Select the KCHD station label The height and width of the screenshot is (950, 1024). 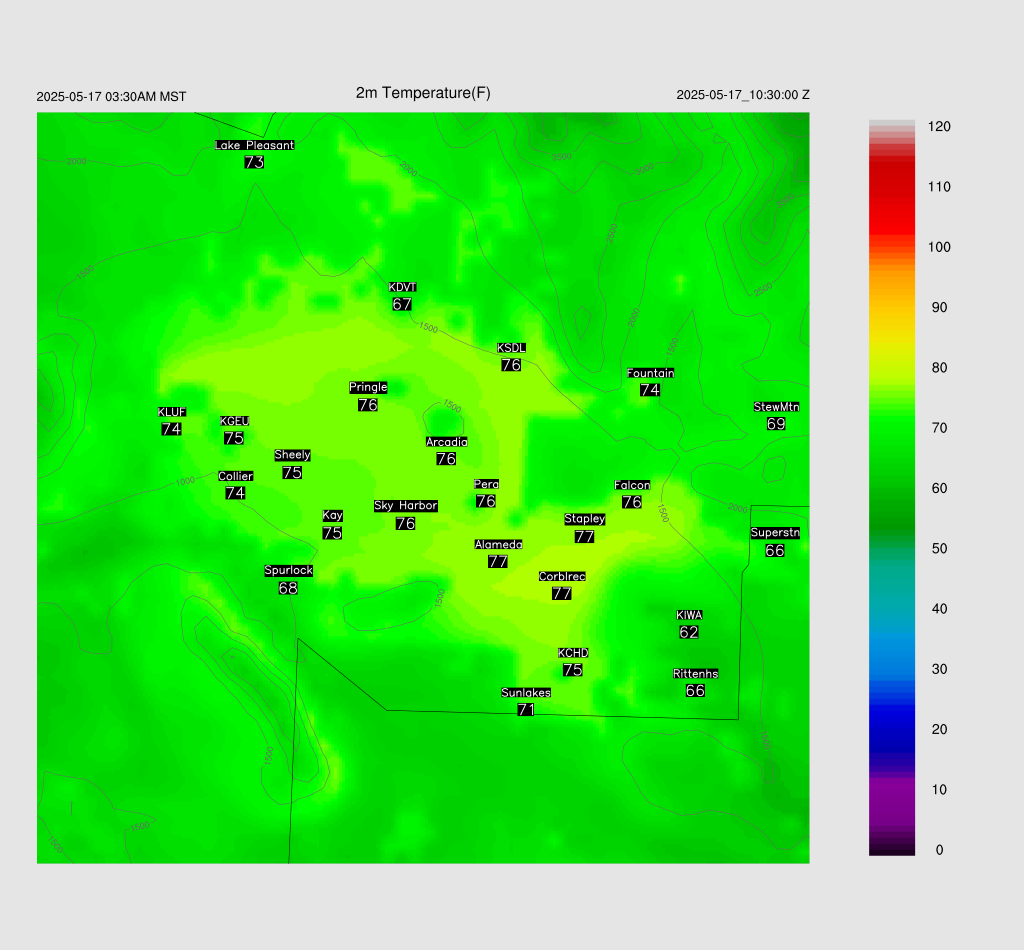573,653
